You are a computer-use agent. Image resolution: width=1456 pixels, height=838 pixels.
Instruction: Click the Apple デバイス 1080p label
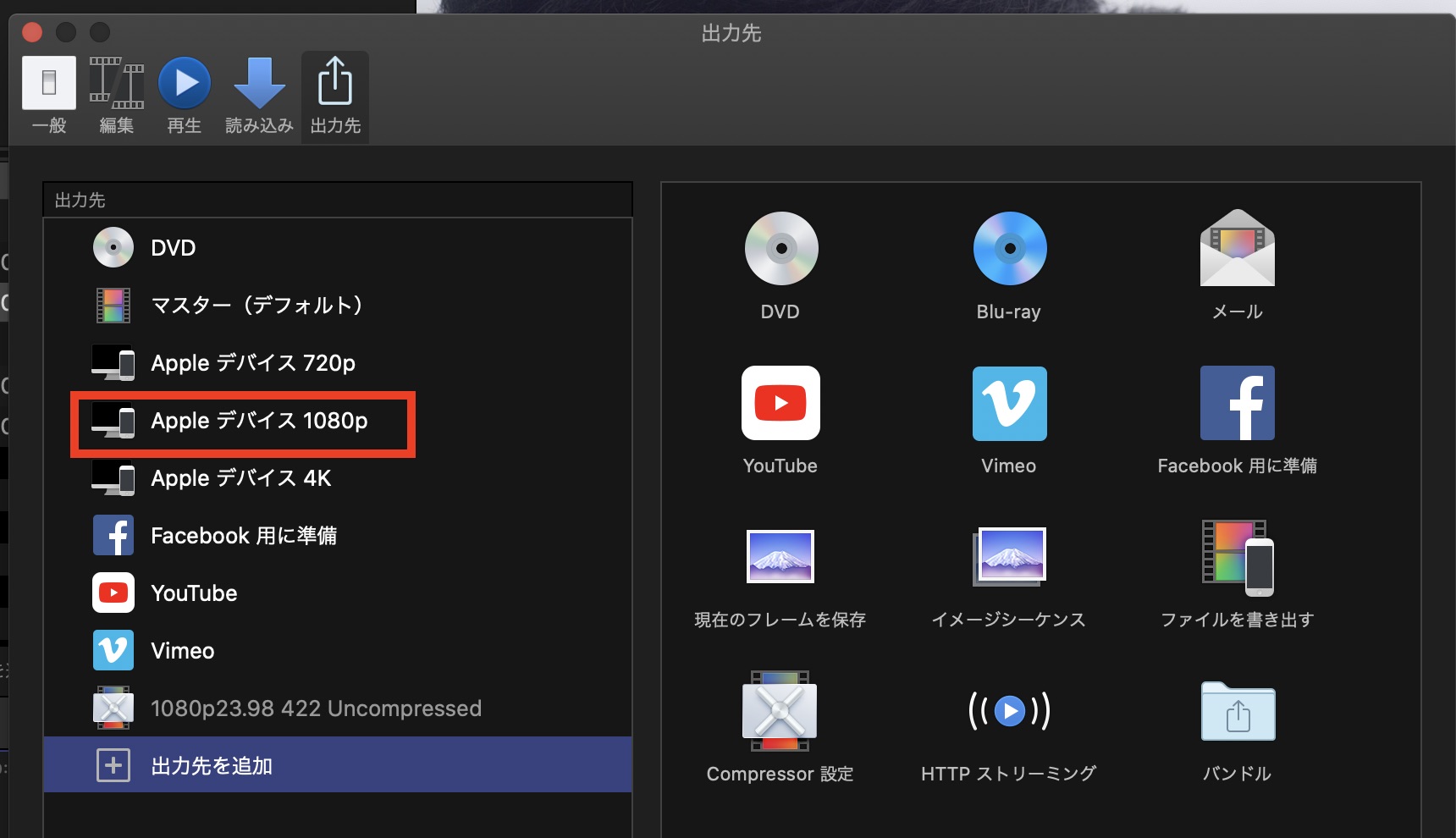pos(259,421)
